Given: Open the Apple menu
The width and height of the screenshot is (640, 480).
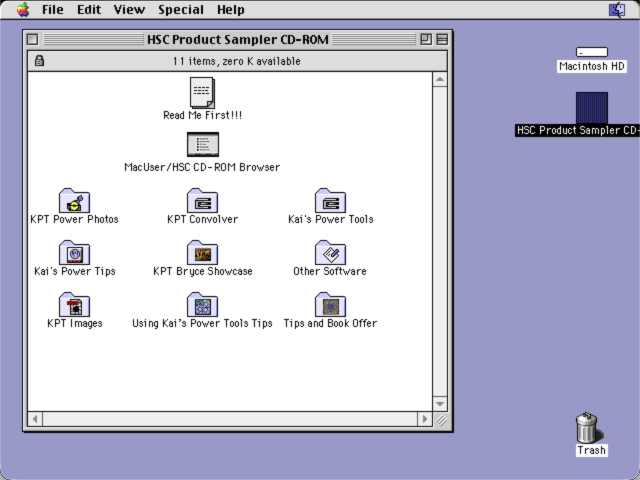Looking at the screenshot, I should tap(23, 9).
